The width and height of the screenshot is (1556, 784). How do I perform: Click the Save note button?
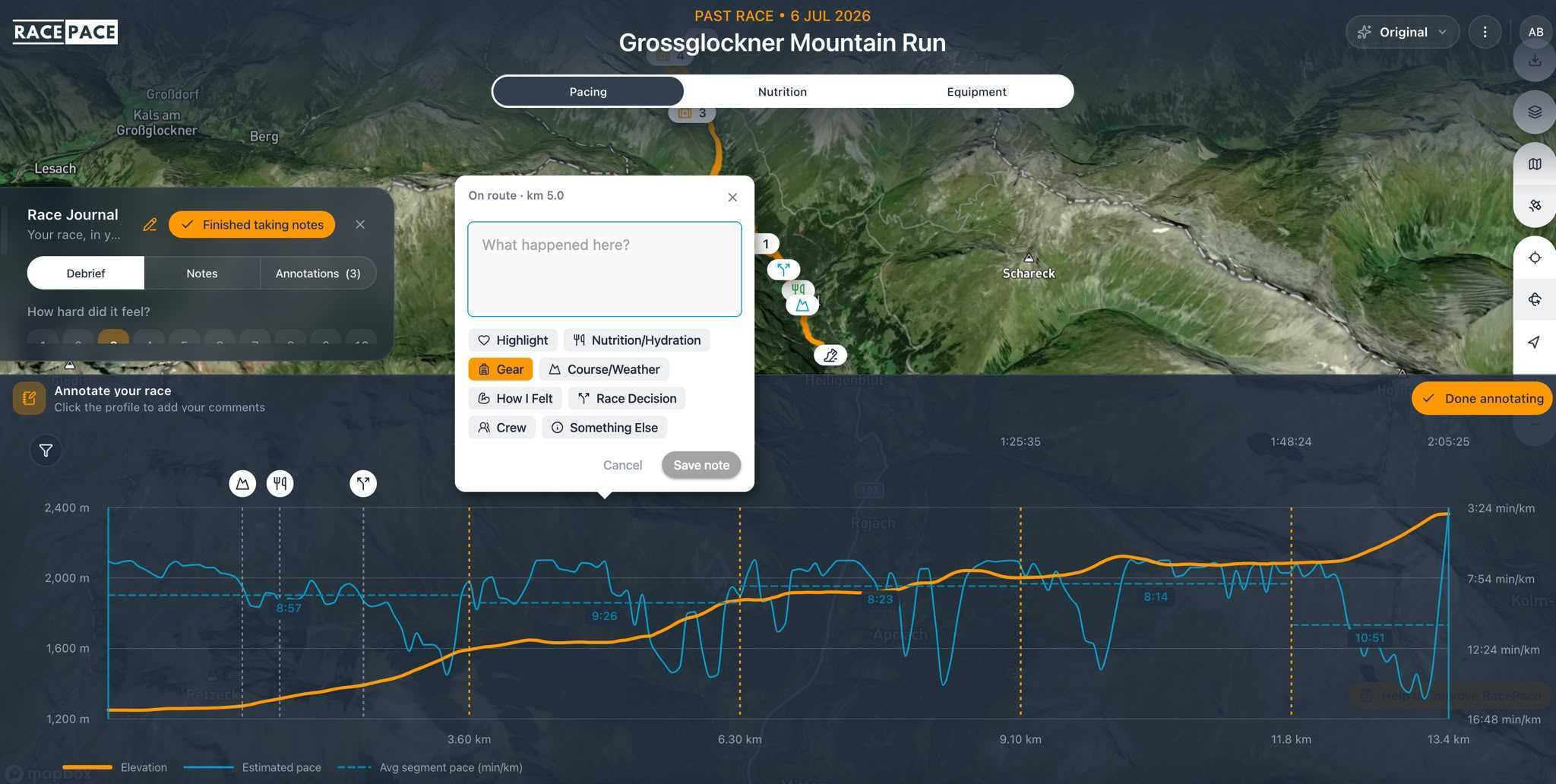[701, 465]
